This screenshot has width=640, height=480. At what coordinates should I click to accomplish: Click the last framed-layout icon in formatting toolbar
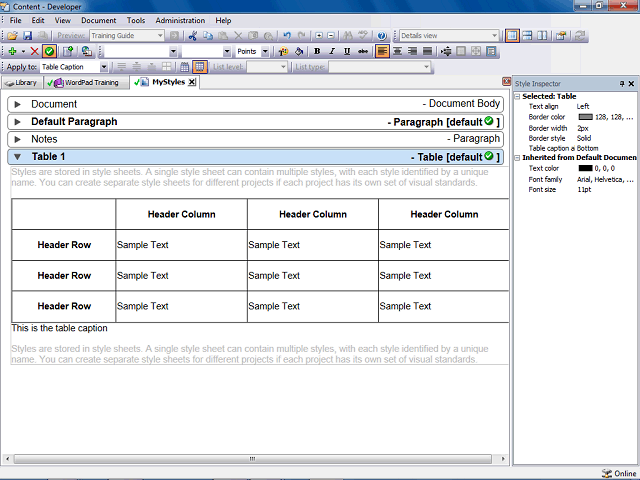pos(491,51)
